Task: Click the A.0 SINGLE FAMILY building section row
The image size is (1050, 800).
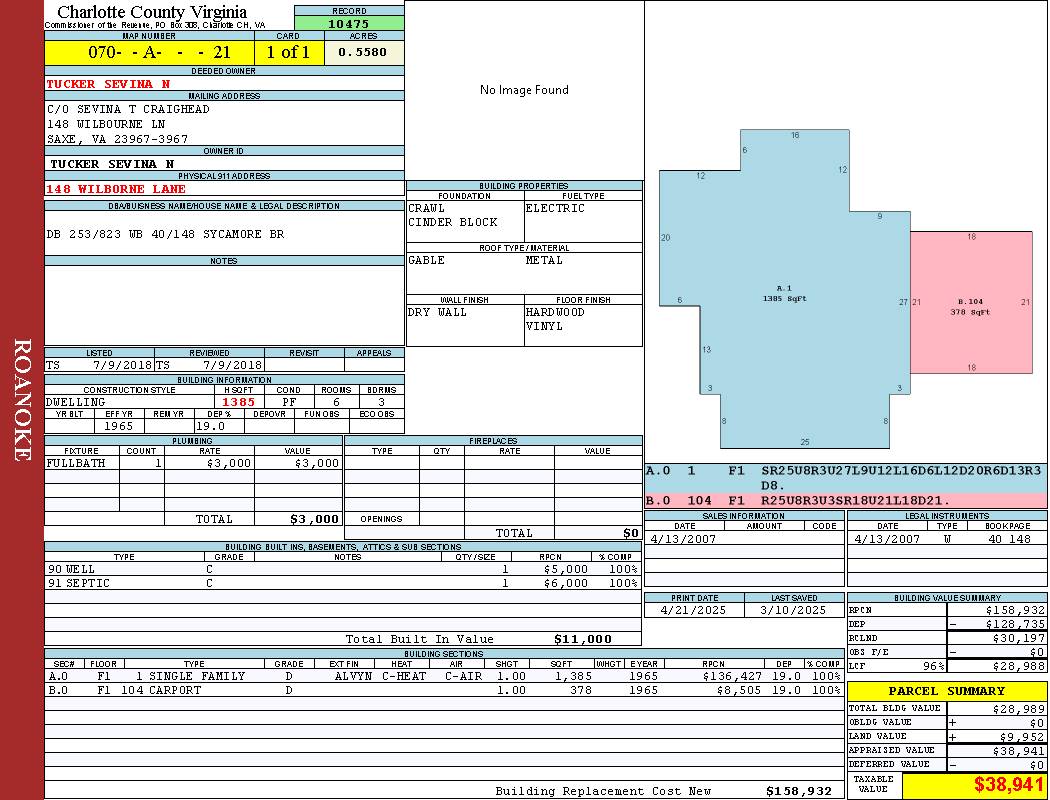Action: [x=440, y=676]
